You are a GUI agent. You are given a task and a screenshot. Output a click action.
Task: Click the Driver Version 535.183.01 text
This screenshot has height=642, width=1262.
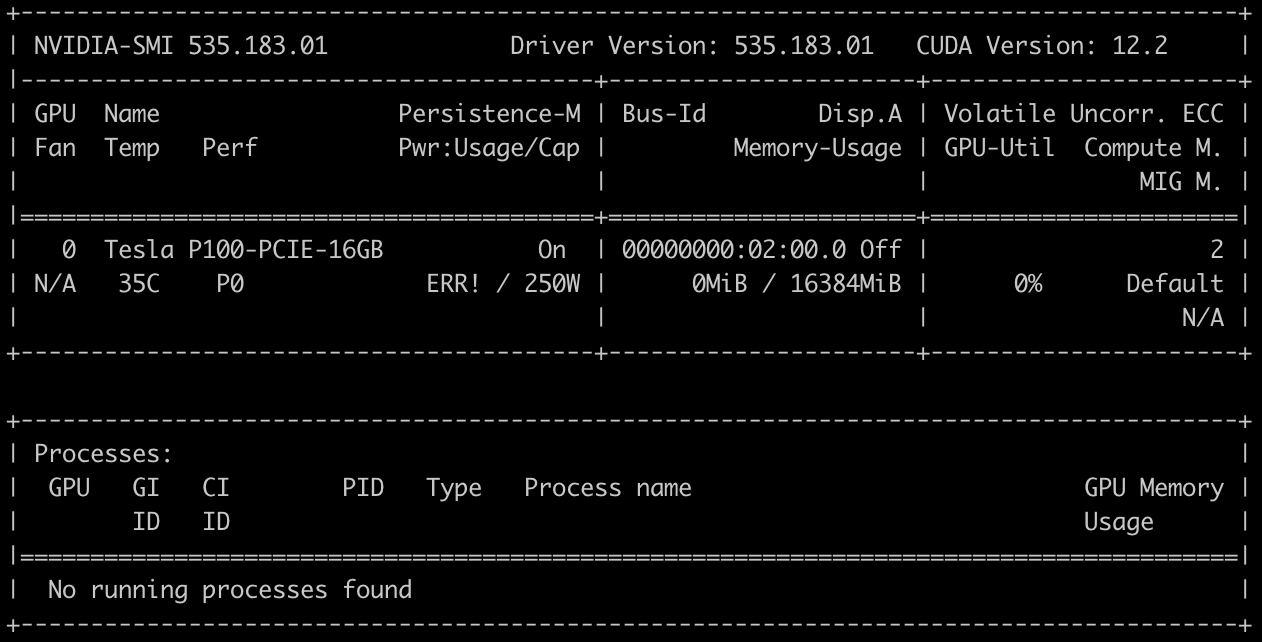[691, 46]
